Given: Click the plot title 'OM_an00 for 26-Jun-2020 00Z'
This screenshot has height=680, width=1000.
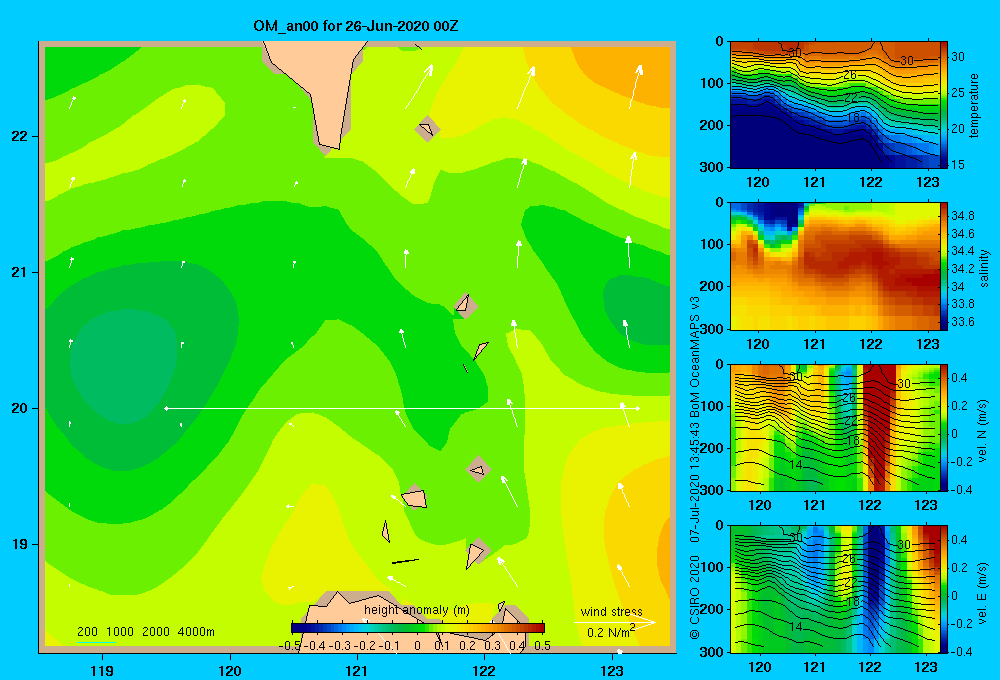Looking at the screenshot, I should (356, 26).
